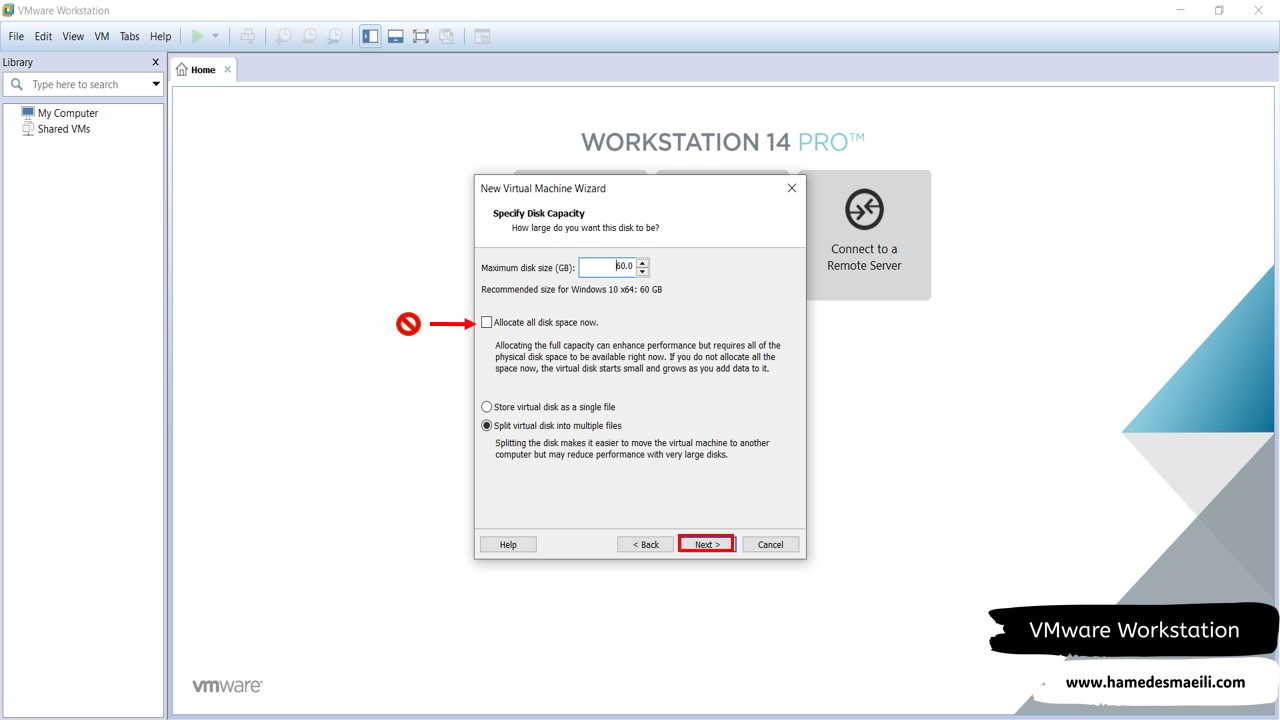
Task: Select My Computer in the Library tree
Action: [68, 113]
